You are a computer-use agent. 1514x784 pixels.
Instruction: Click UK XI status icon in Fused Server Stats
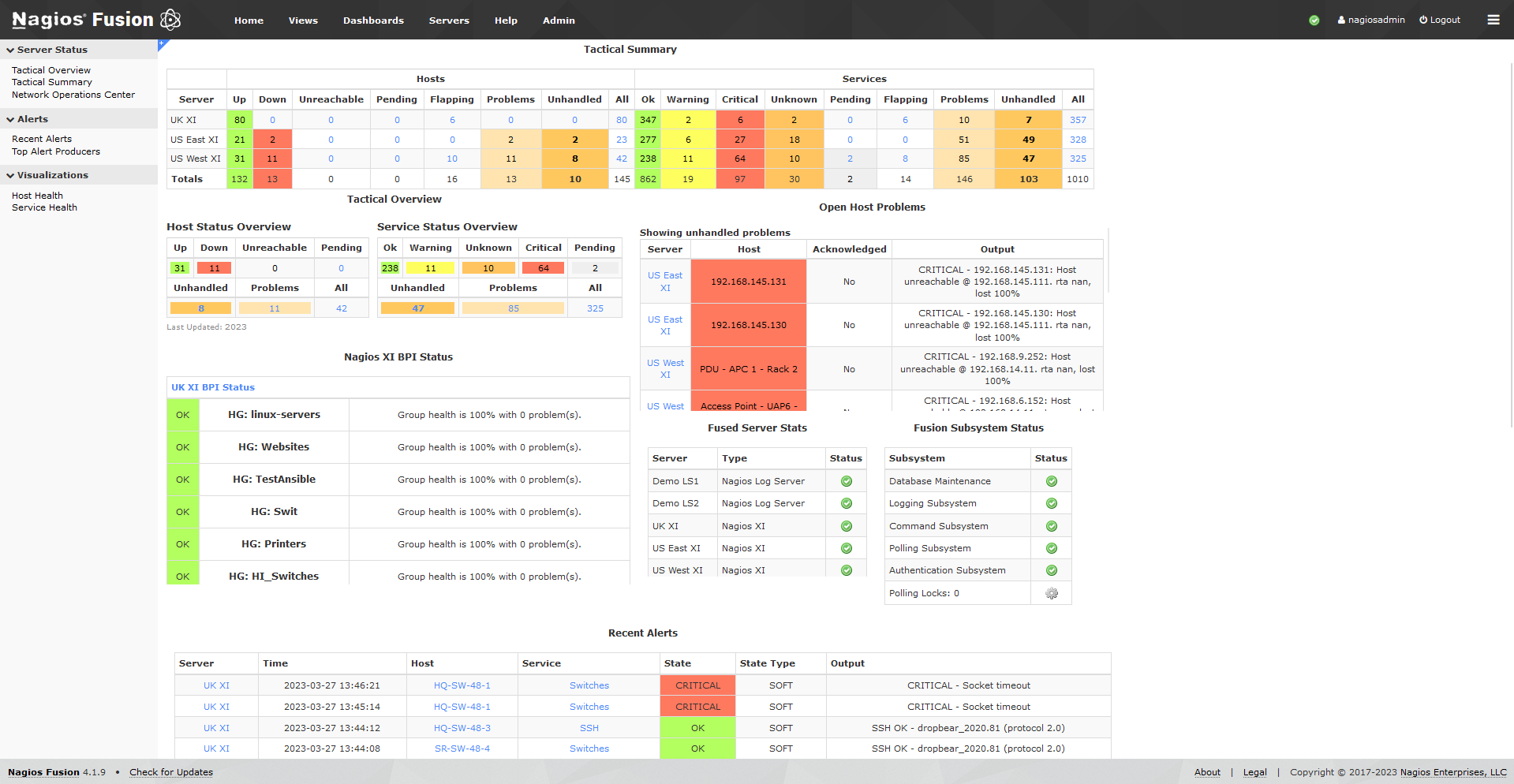click(845, 525)
